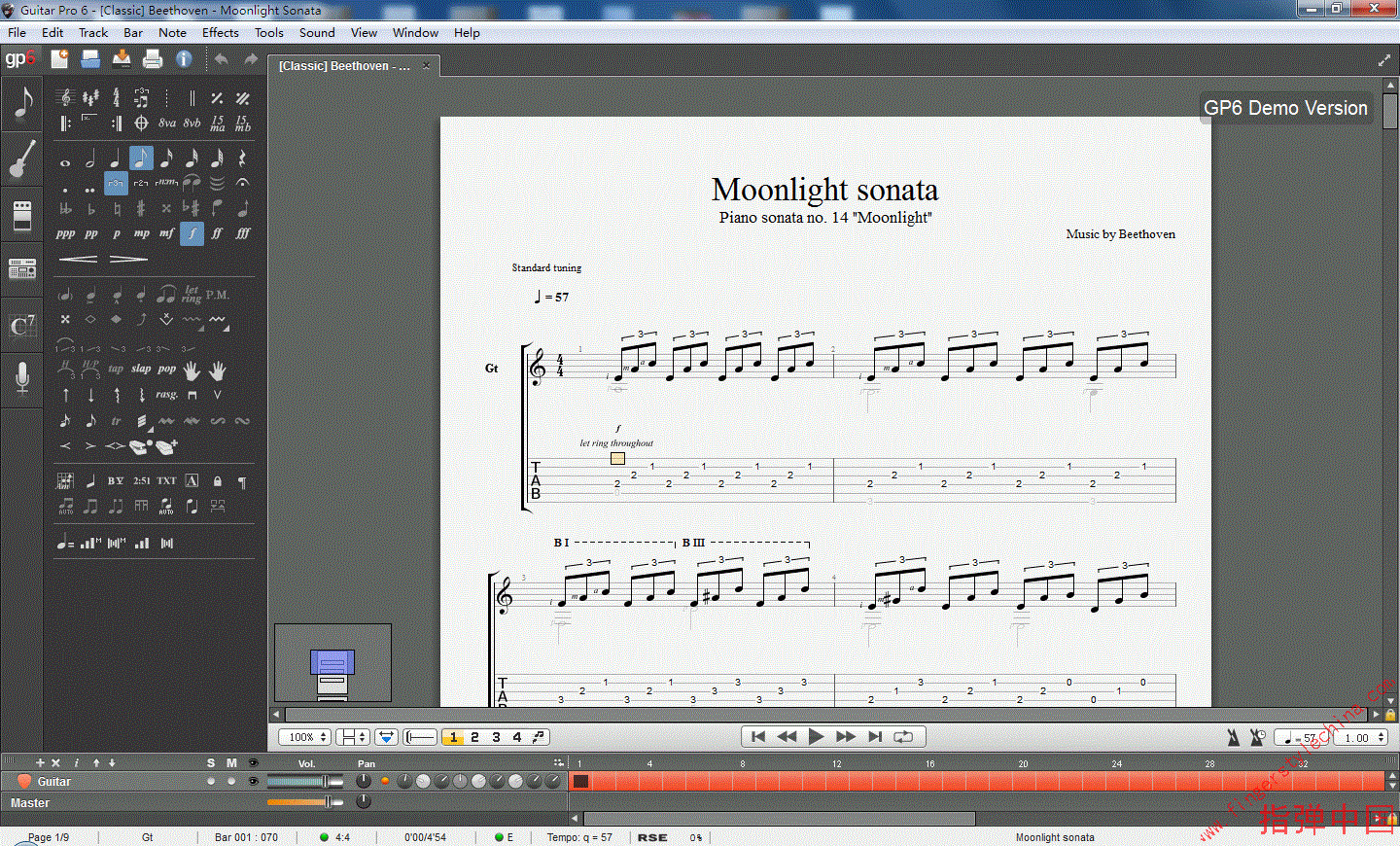This screenshot has height=846, width=1400.
Task: Open the Effects pedal panel icon
Action: pos(22,214)
